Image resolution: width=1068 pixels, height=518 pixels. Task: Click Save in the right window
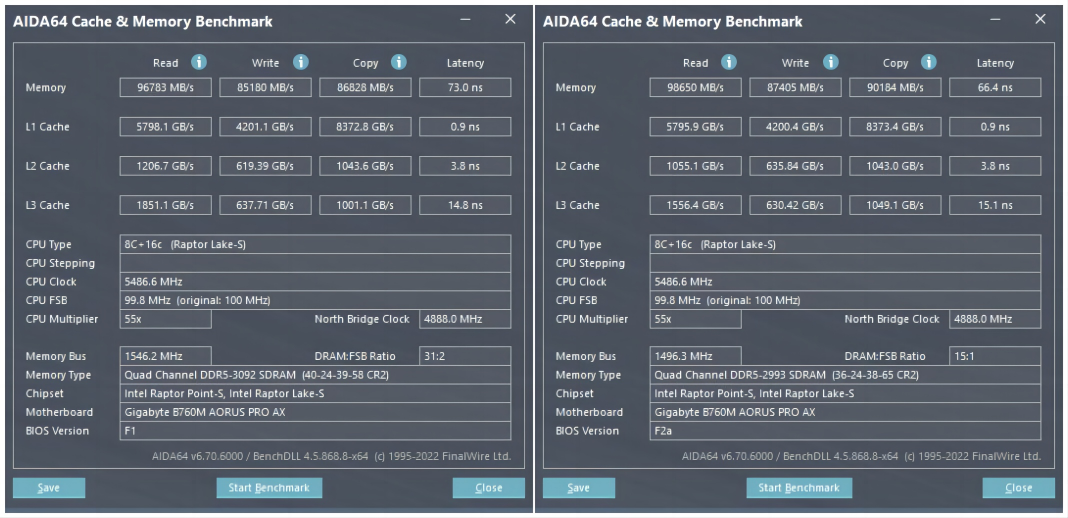click(579, 488)
